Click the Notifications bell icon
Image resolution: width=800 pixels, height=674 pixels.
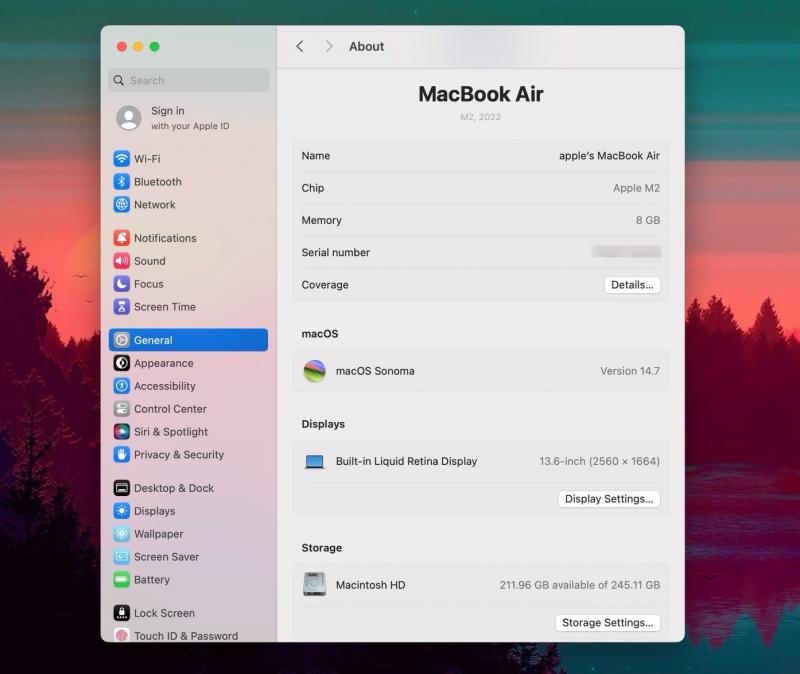pyautogui.click(x=121, y=238)
